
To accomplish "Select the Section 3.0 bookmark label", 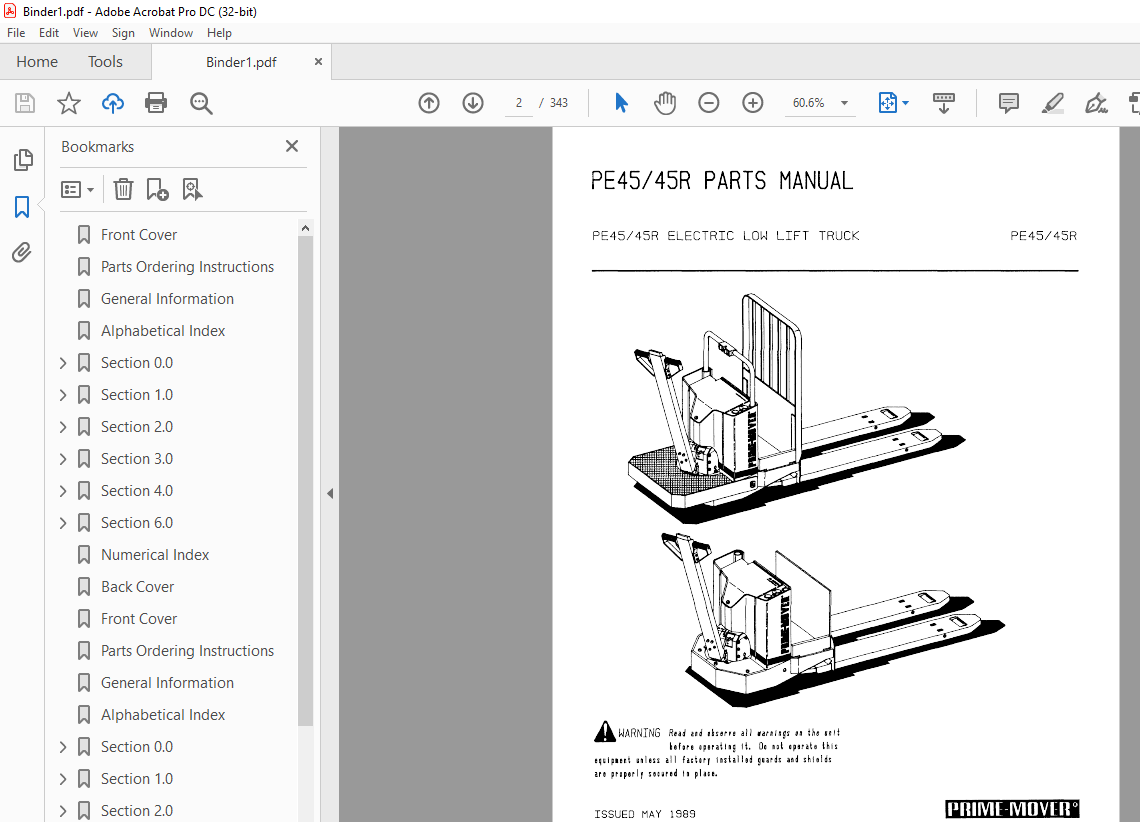I will pos(137,459).
